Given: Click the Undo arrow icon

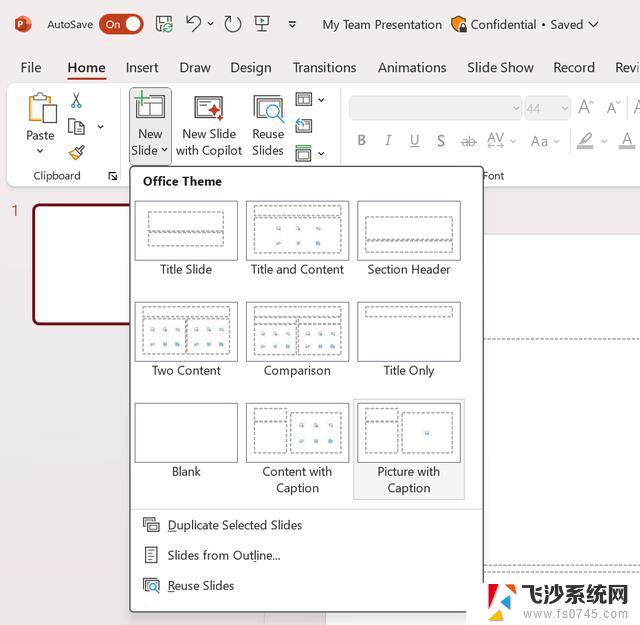Looking at the screenshot, I should pyautogui.click(x=193, y=24).
